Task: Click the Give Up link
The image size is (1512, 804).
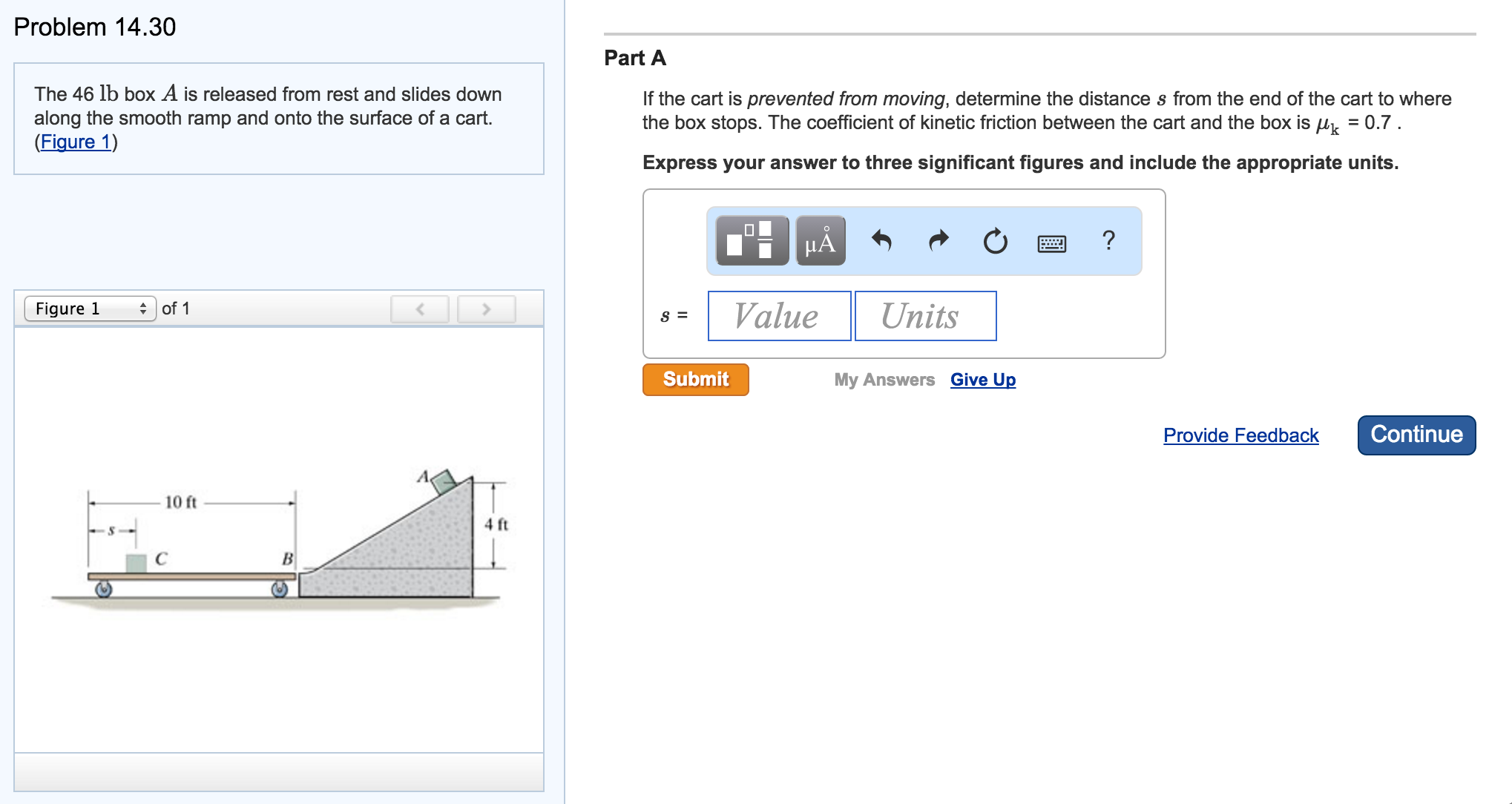Action: click(982, 380)
